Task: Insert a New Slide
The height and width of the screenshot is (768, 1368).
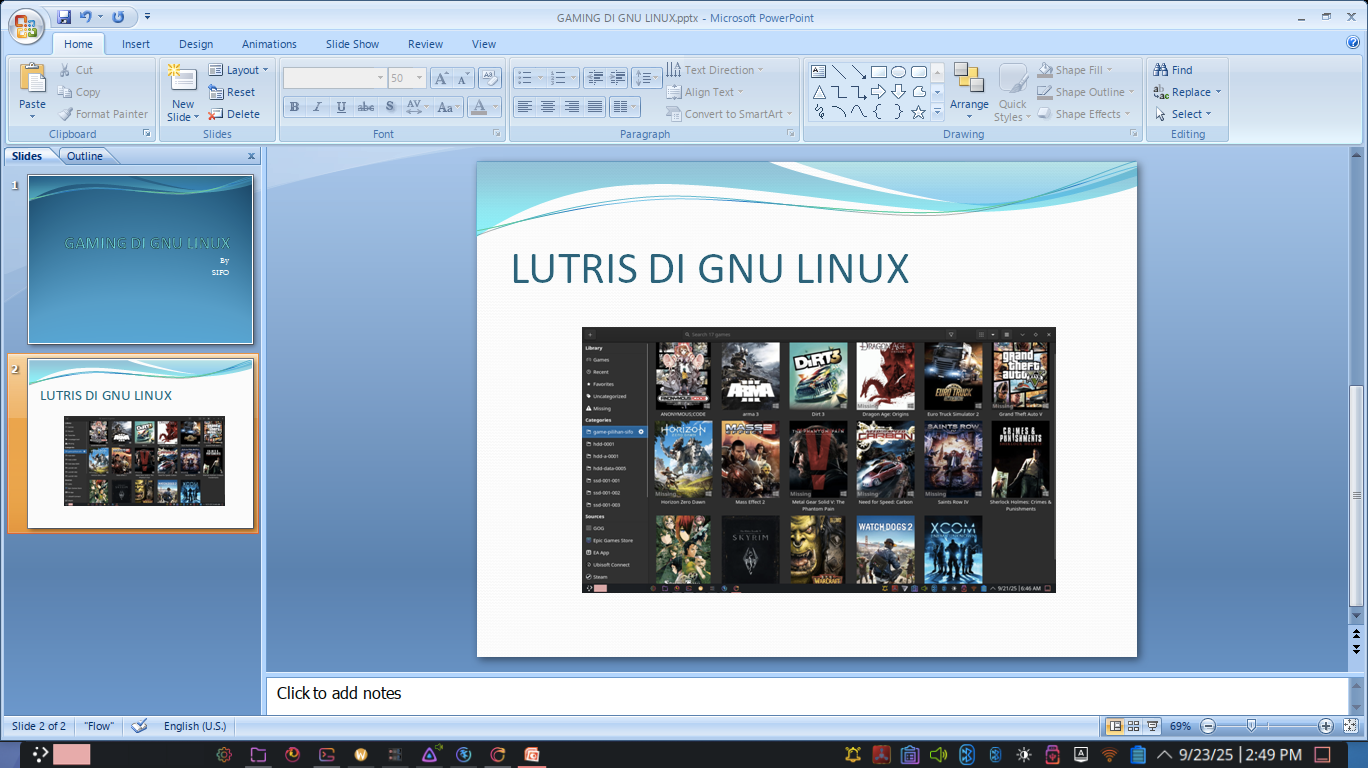Action: [x=183, y=92]
